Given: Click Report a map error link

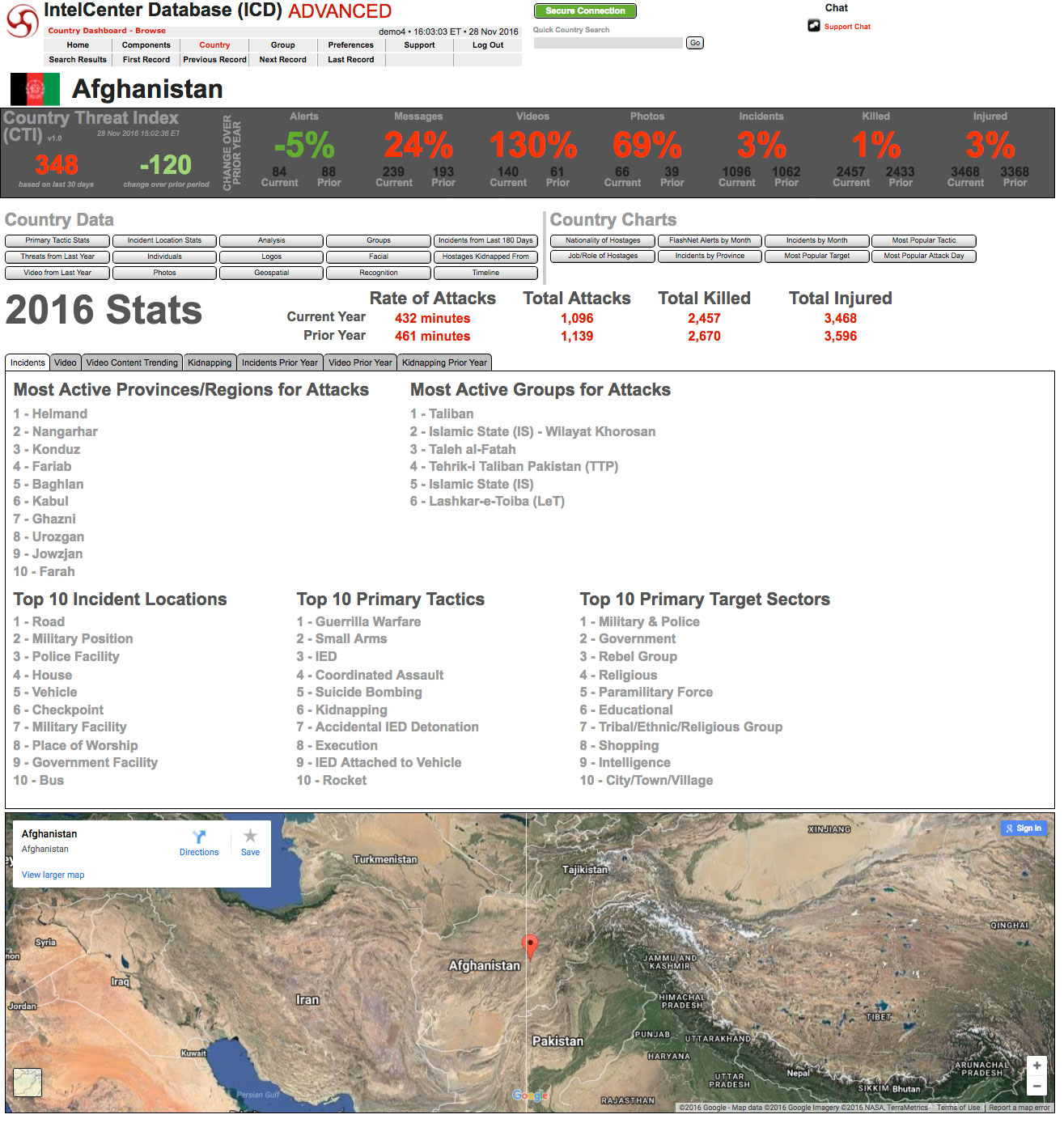Looking at the screenshot, I should point(1019,1108).
